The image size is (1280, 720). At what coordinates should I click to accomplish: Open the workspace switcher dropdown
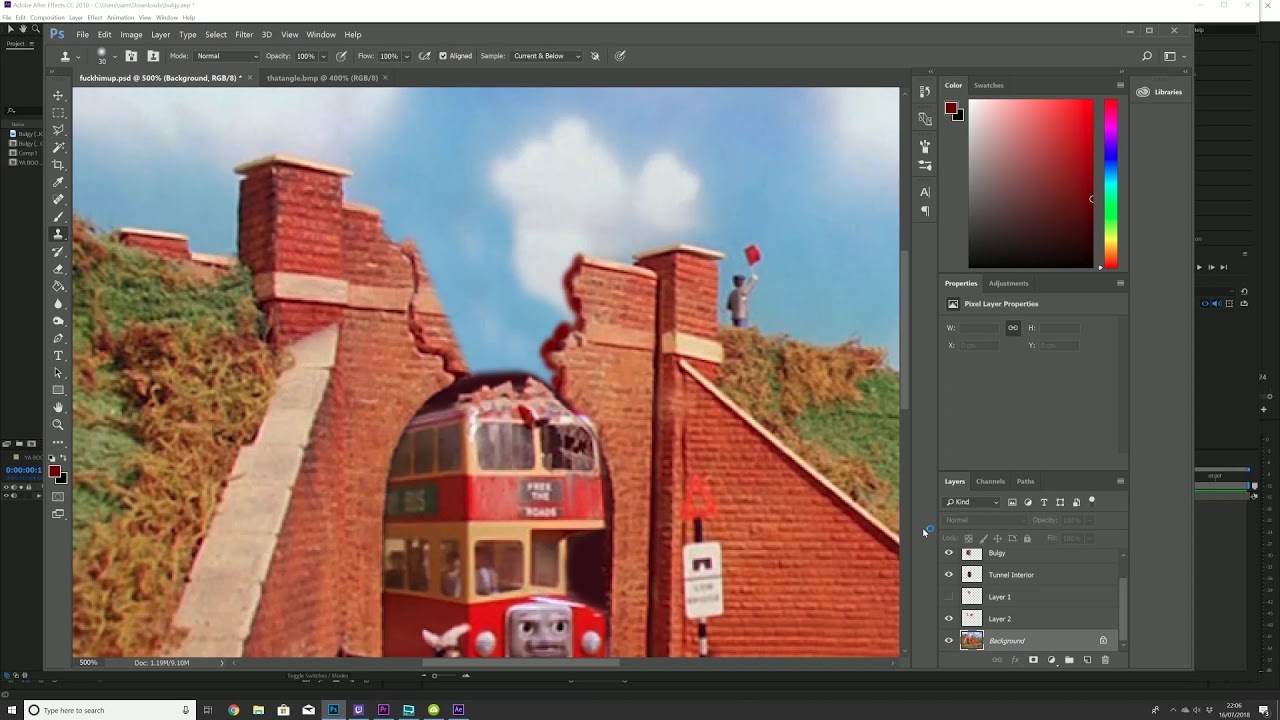pyautogui.click(x=1173, y=56)
